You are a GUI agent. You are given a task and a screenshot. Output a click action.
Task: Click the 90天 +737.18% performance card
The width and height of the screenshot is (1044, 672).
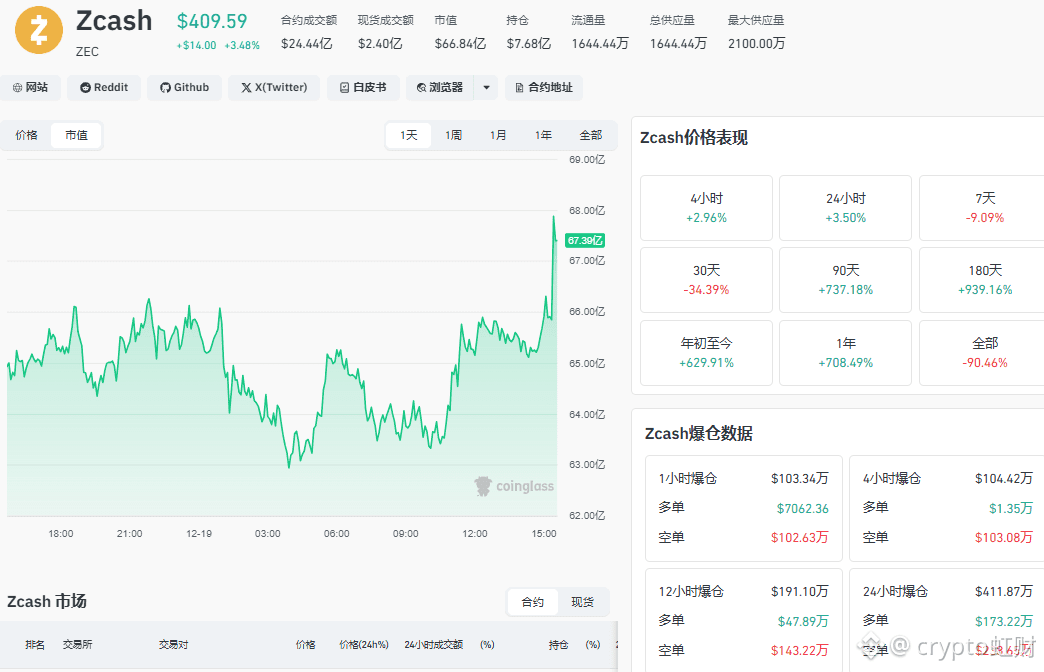[846, 280]
